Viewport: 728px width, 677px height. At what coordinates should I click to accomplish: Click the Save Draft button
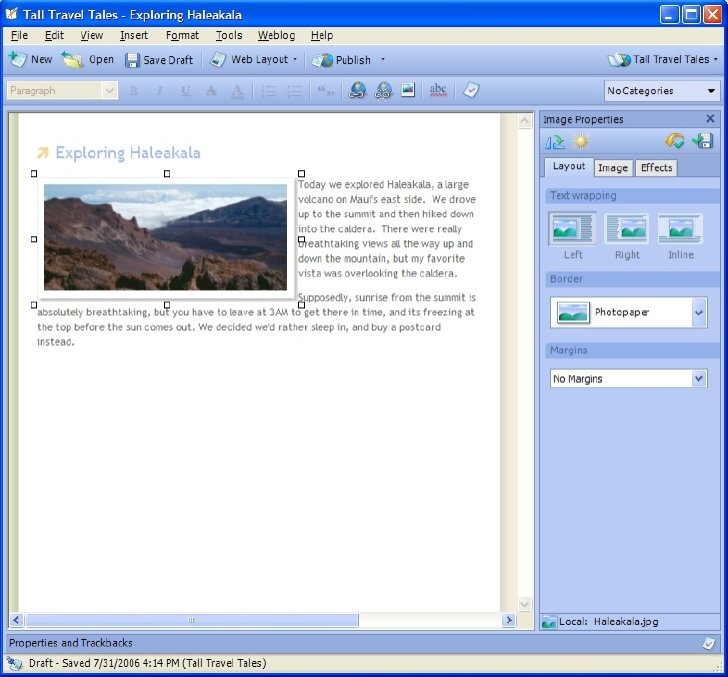click(x=160, y=60)
